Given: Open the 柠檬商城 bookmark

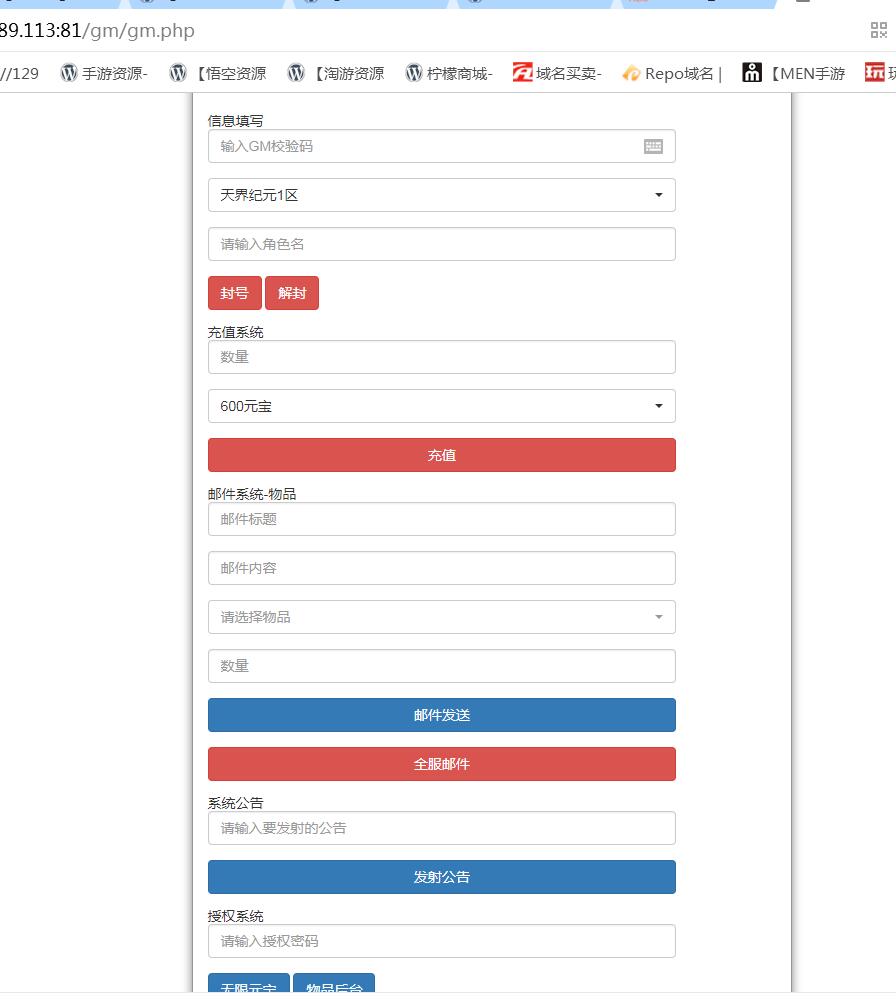Looking at the screenshot, I should tap(449, 73).
